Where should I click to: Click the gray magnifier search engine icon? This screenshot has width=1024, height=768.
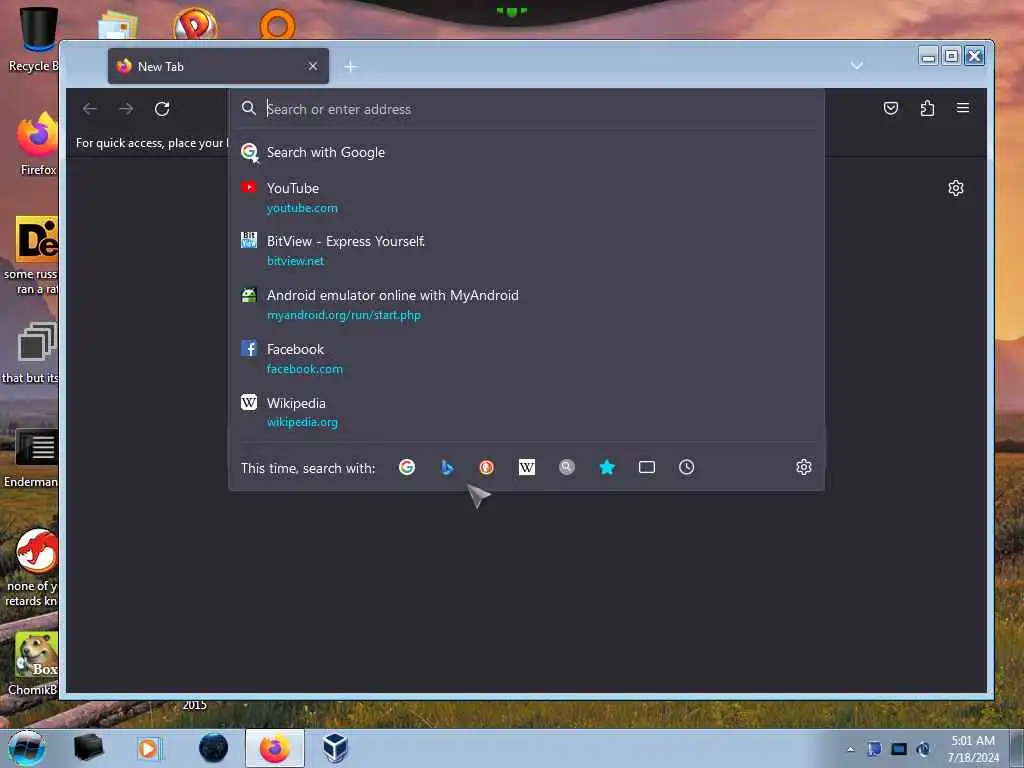[567, 468]
